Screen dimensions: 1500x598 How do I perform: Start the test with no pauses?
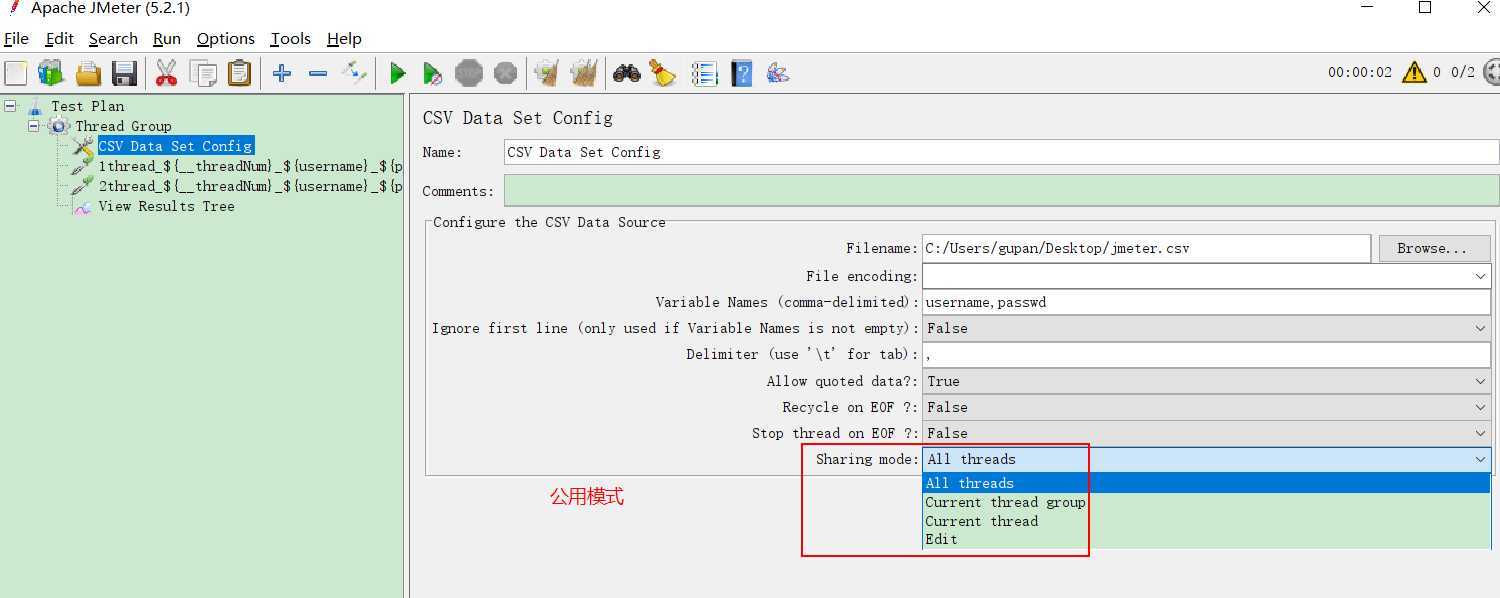[x=432, y=73]
